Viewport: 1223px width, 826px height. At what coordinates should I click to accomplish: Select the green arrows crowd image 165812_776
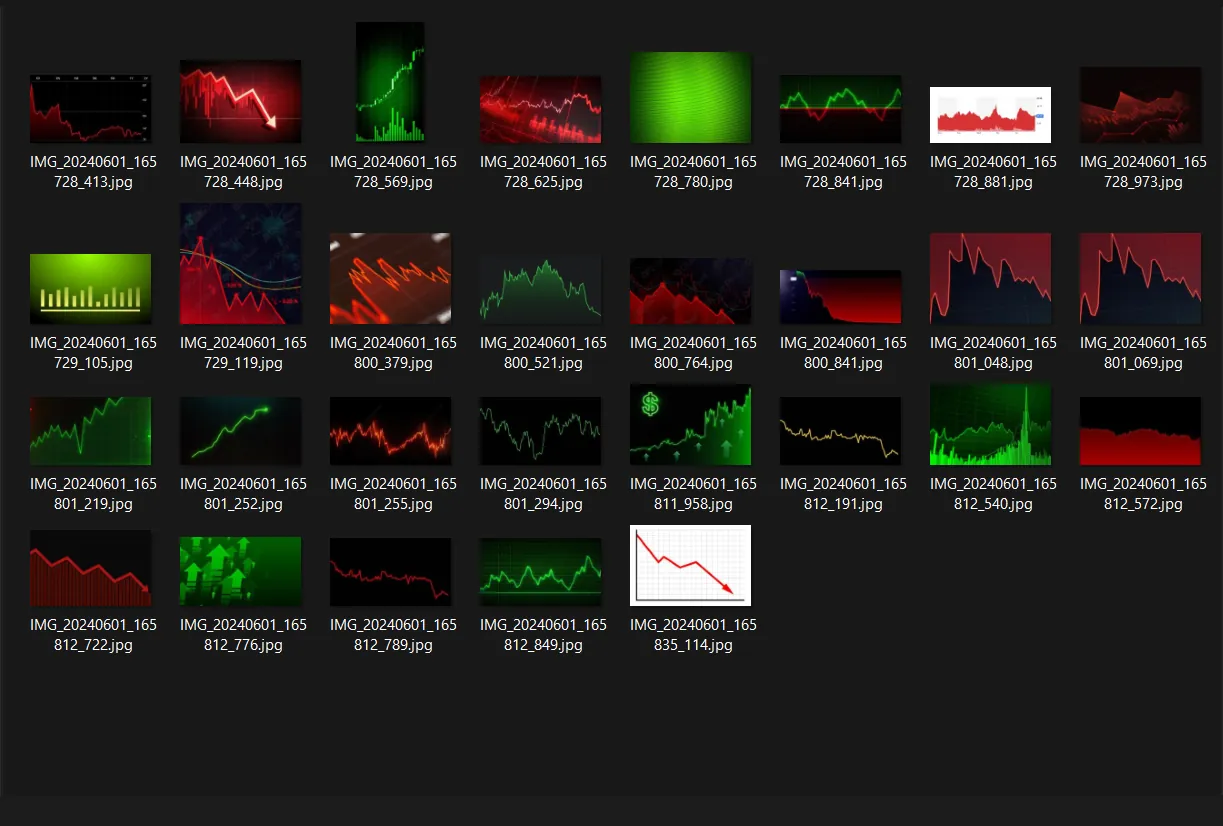(x=240, y=571)
